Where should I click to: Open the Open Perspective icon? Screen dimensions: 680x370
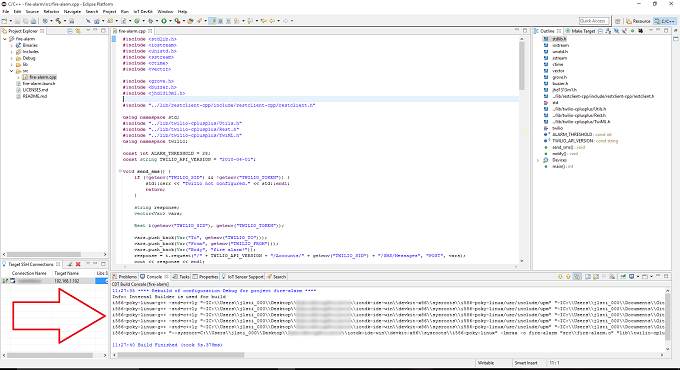pyautogui.click(x=618, y=21)
